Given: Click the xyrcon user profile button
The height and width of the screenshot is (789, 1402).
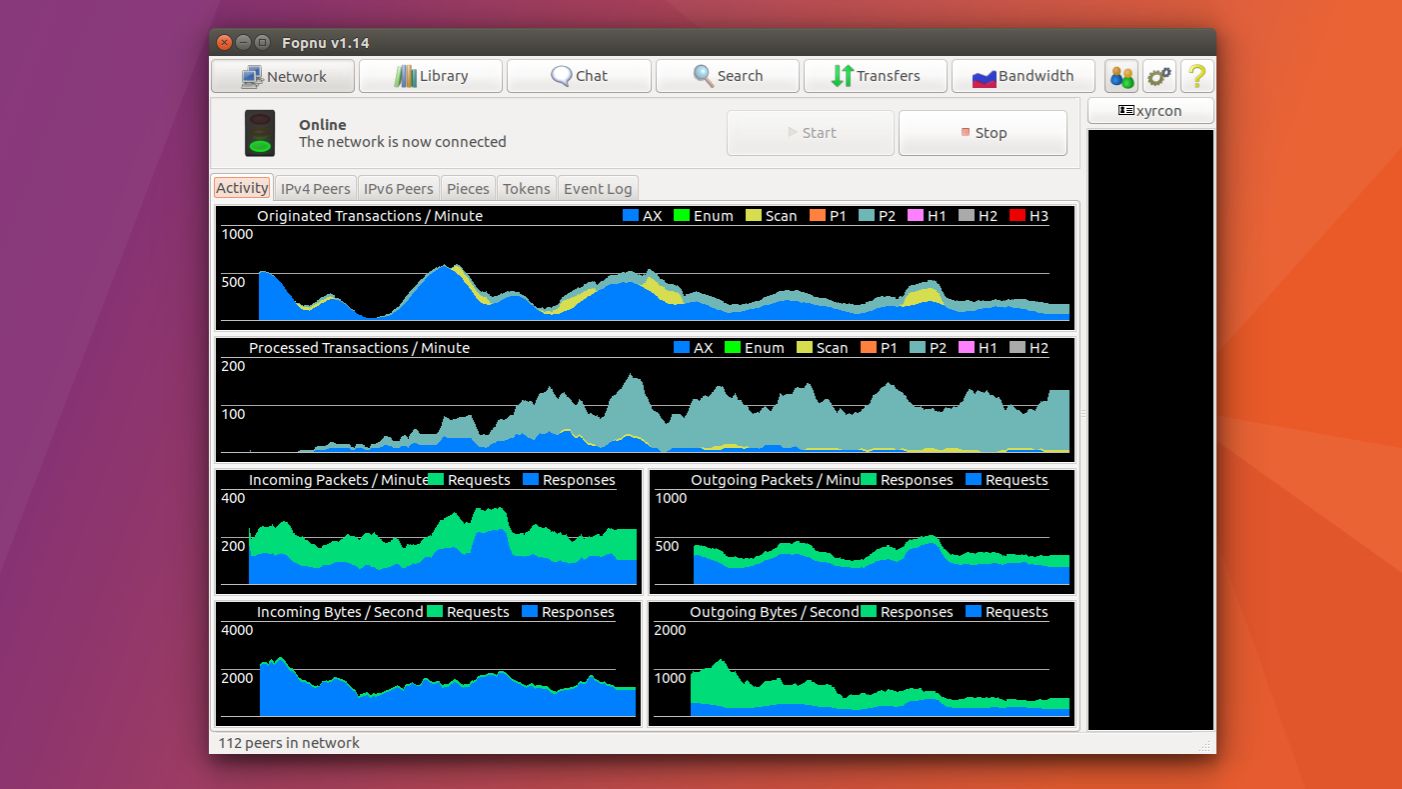Looking at the screenshot, I should (1150, 111).
